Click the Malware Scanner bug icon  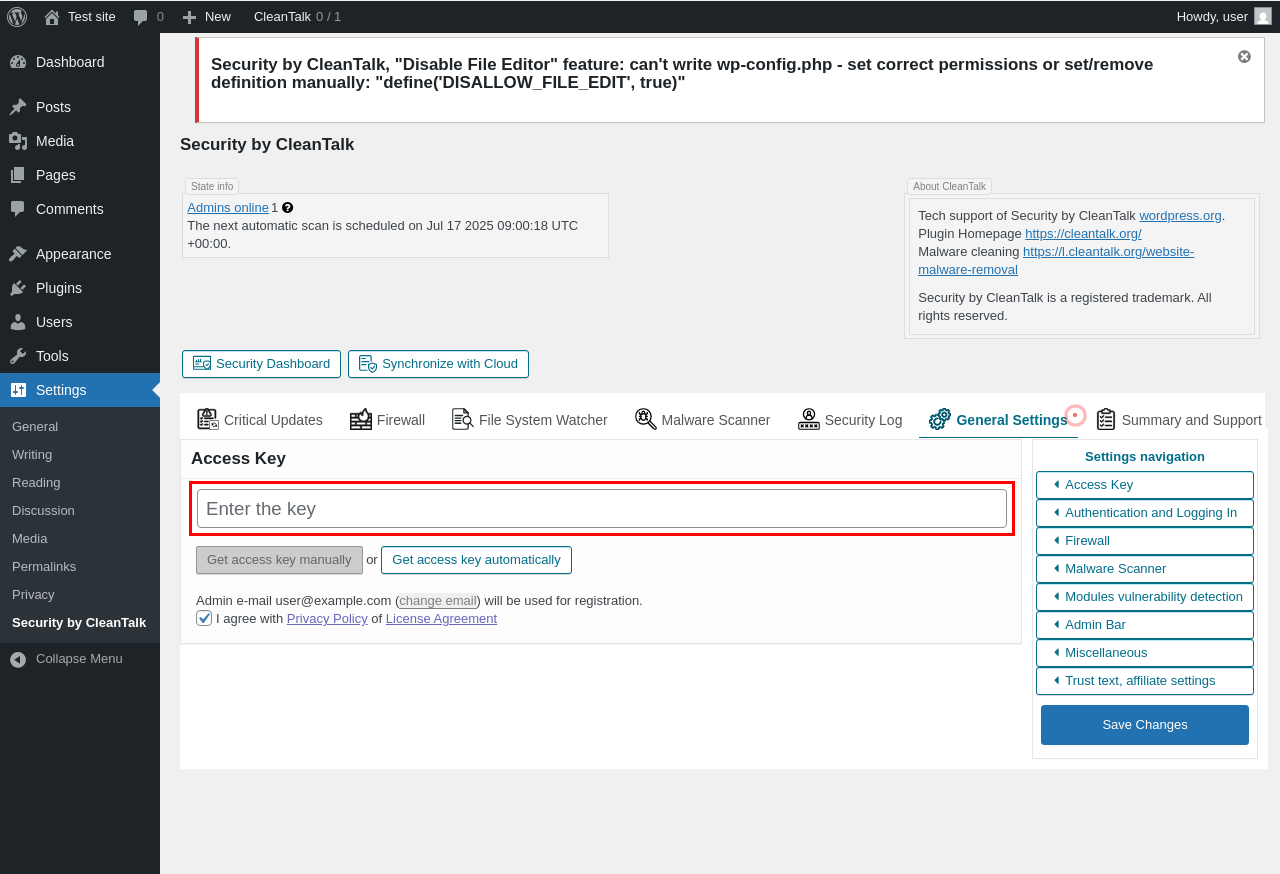645,419
